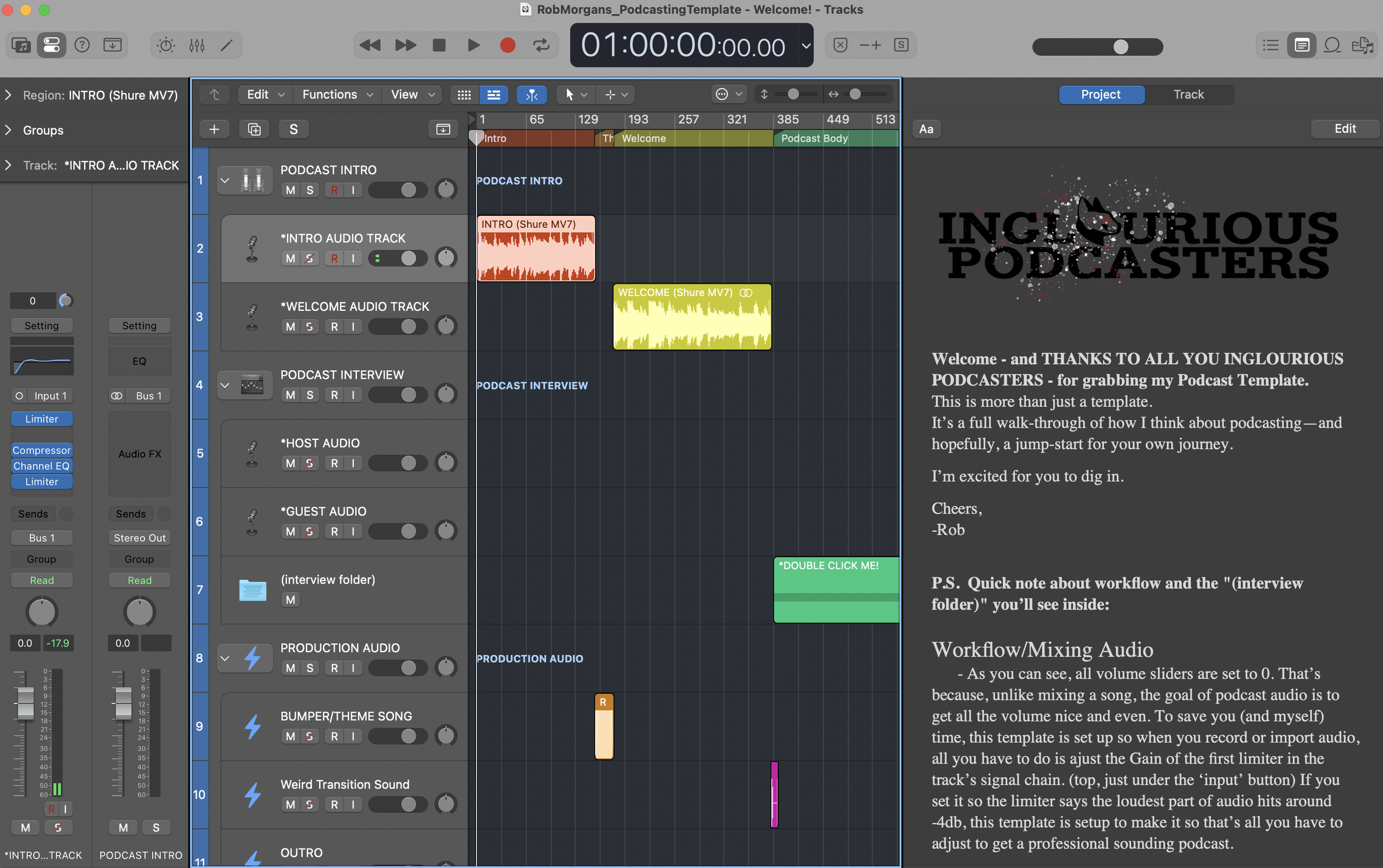
Task: Click the Bus 1 output slot
Action: [x=41, y=538]
